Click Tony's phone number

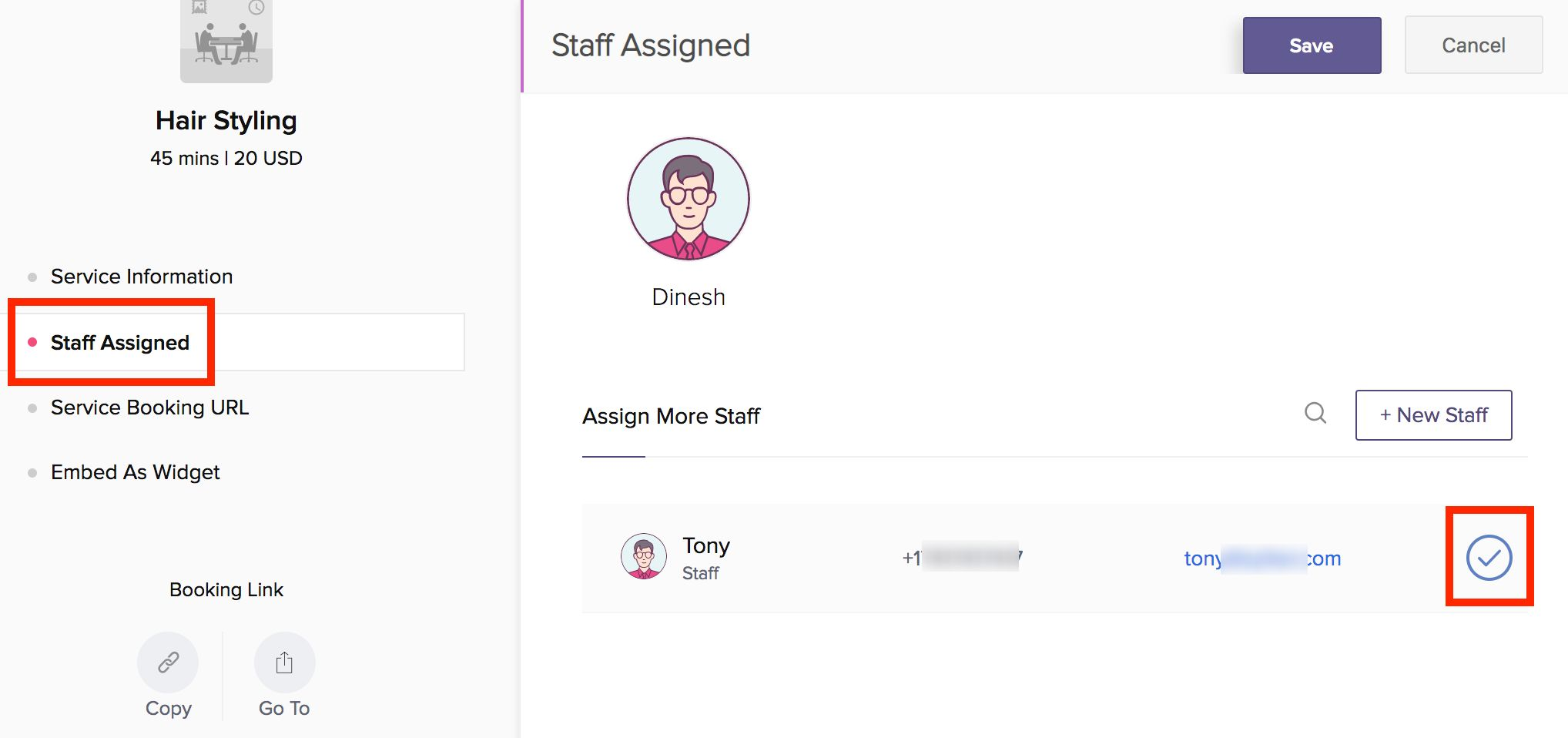[962, 558]
